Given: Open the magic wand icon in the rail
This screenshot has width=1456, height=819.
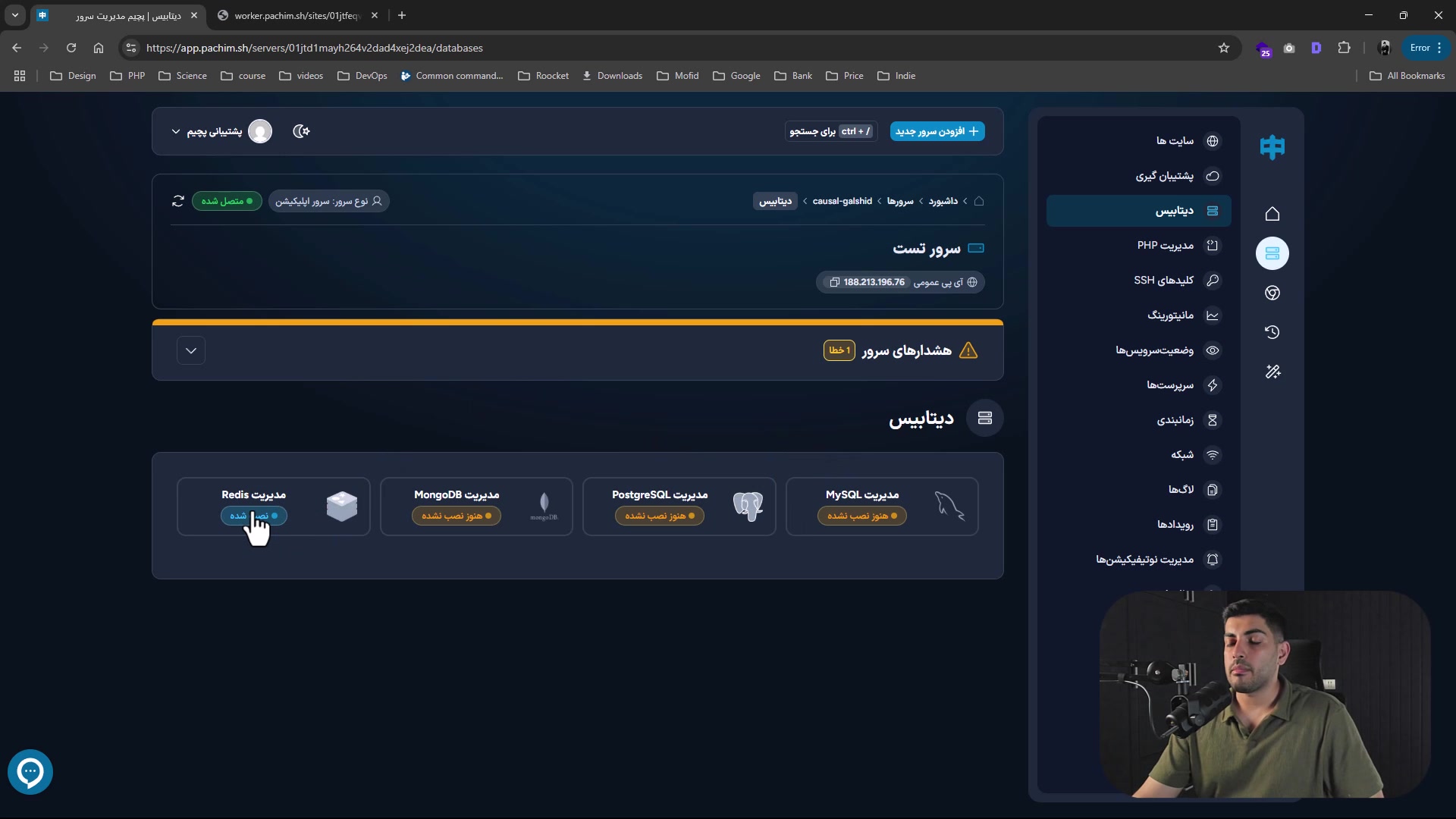Looking at the screenshot, I should (1272, 372).
